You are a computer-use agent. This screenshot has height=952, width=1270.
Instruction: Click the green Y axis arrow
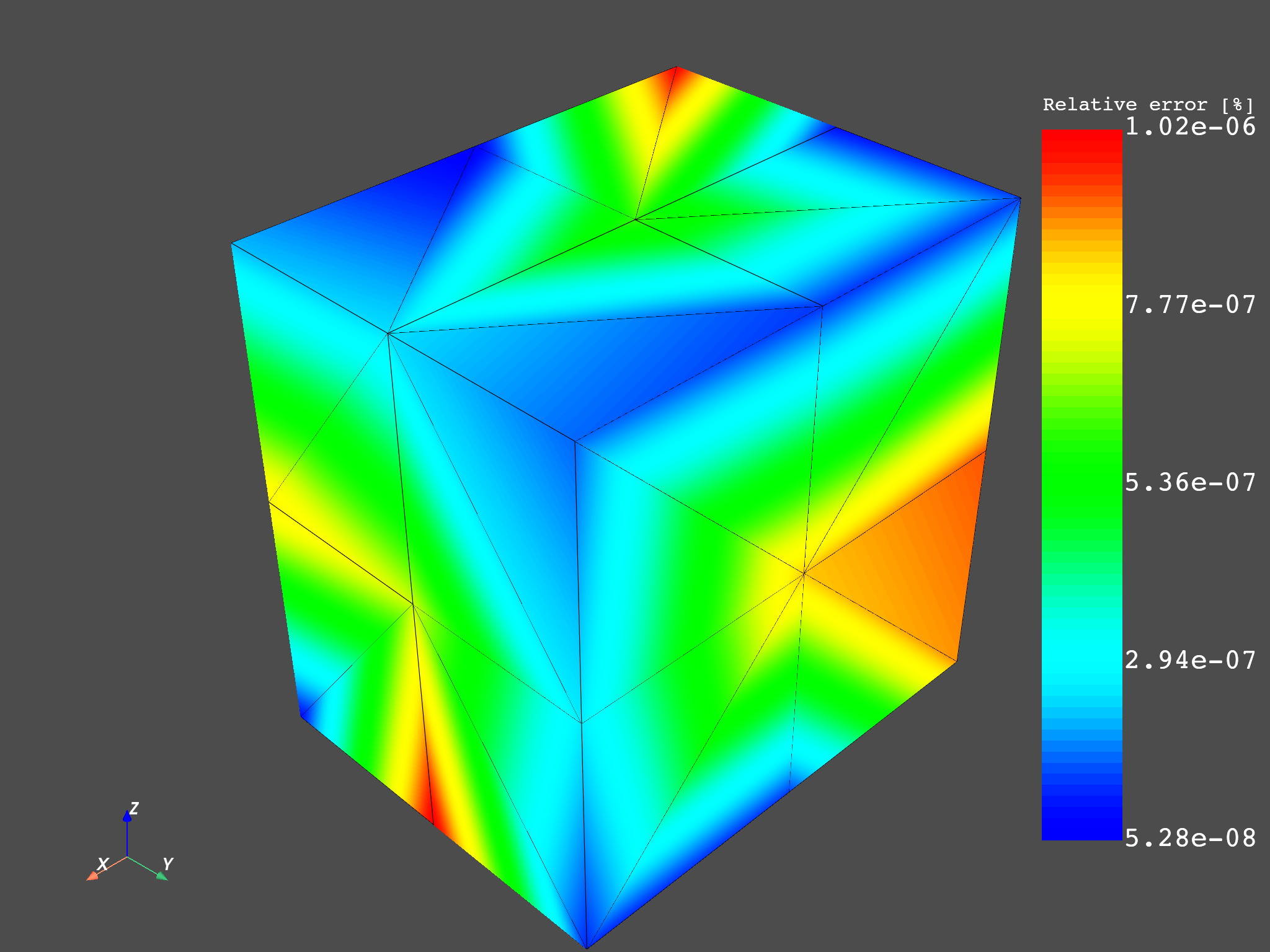tap(148, 868)
